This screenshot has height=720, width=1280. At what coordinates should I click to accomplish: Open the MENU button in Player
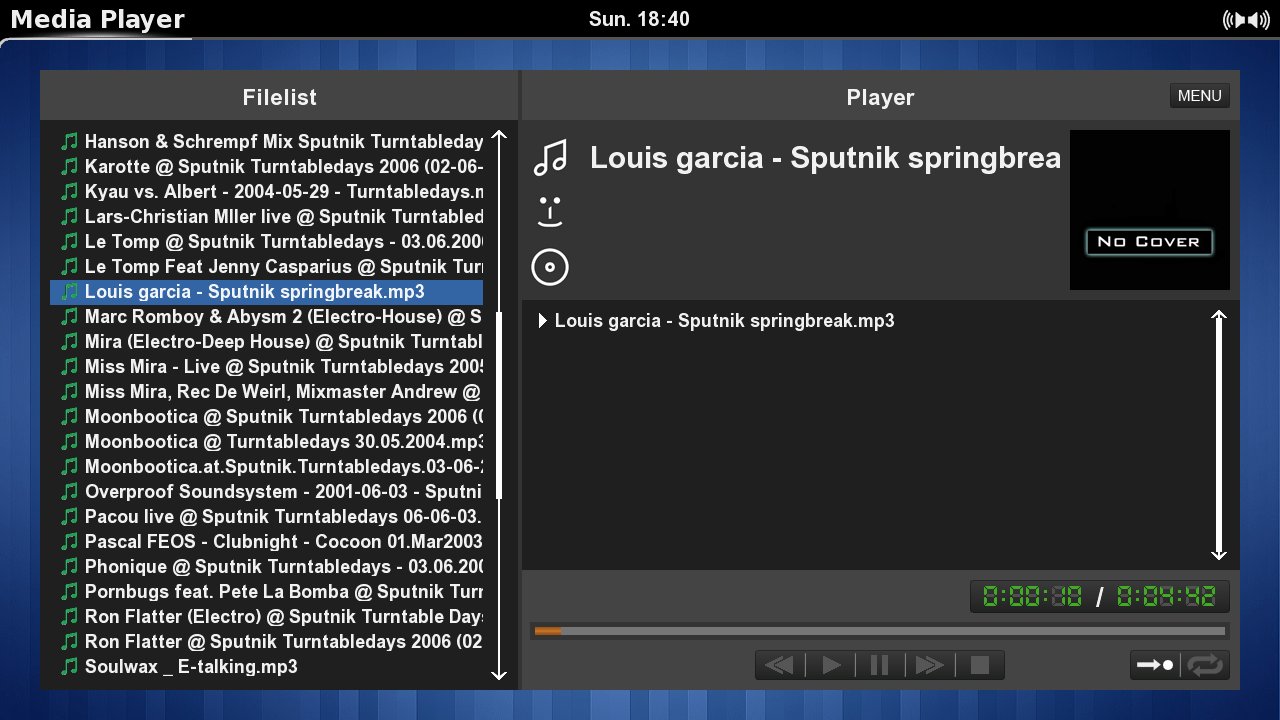pos(1199,96)
